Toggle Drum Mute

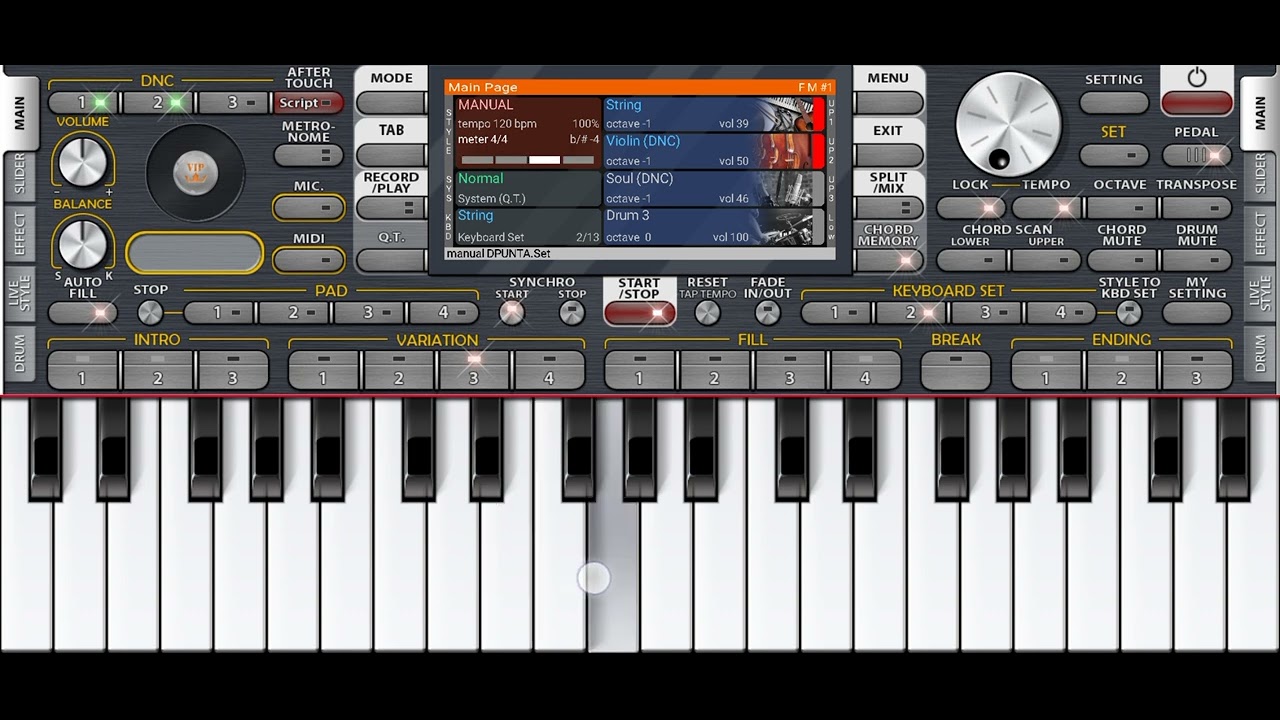coord(1197,261)
